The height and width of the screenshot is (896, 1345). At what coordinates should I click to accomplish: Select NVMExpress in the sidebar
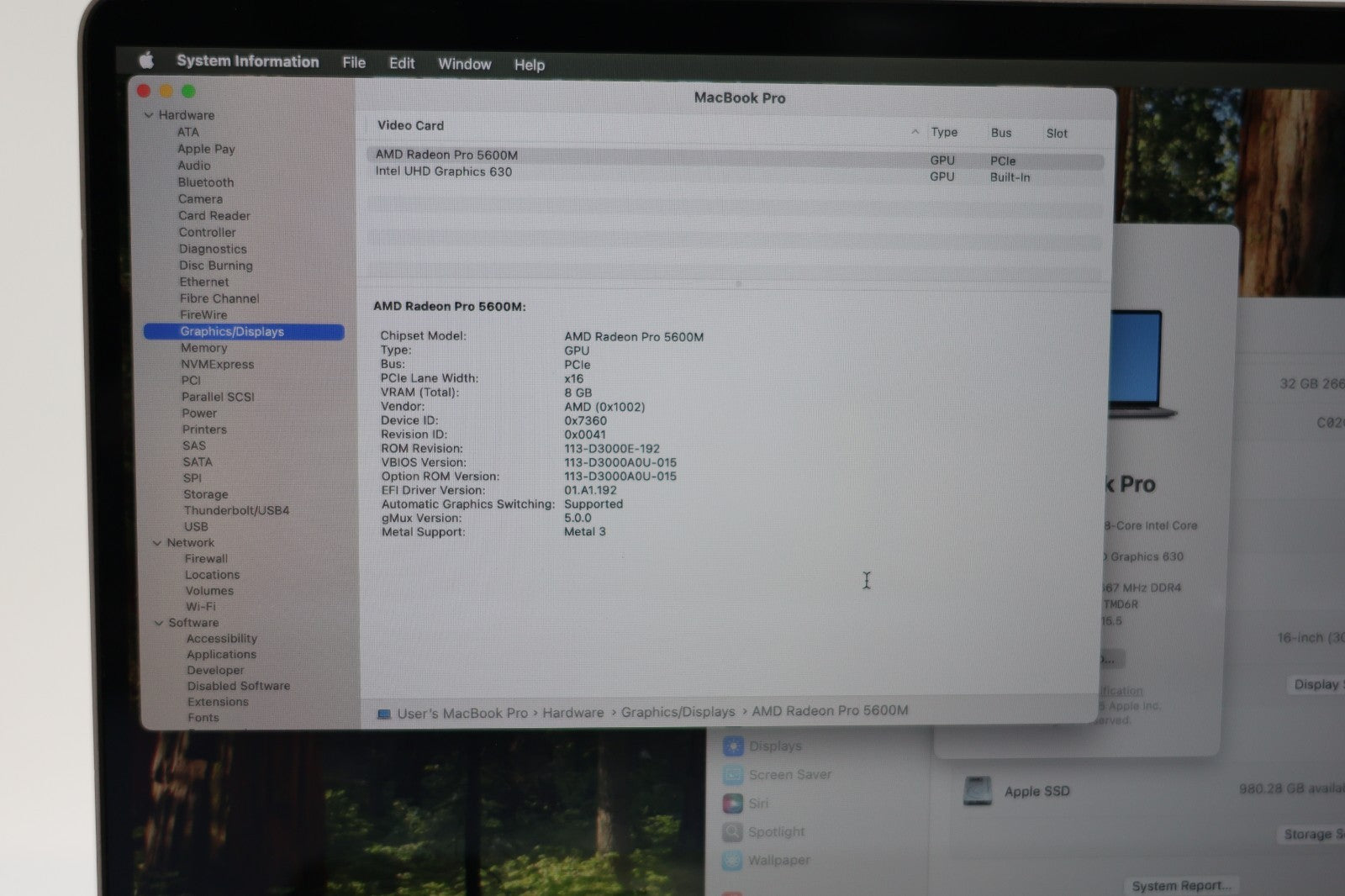click(x=218, y=365)
